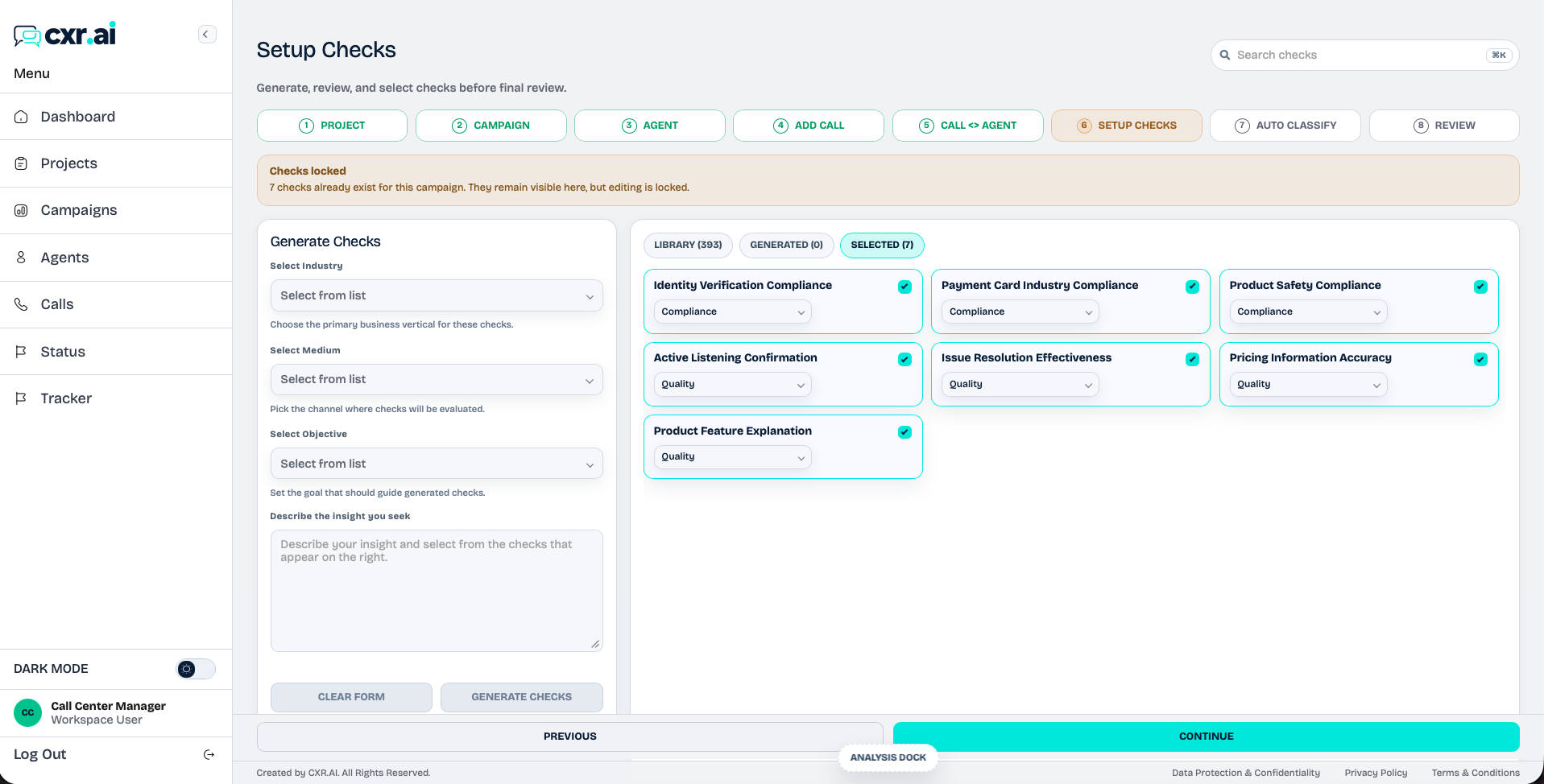1544x784 pixels.
Task: Click the search magnifier icon
Action: click(x=1225, y=55)
